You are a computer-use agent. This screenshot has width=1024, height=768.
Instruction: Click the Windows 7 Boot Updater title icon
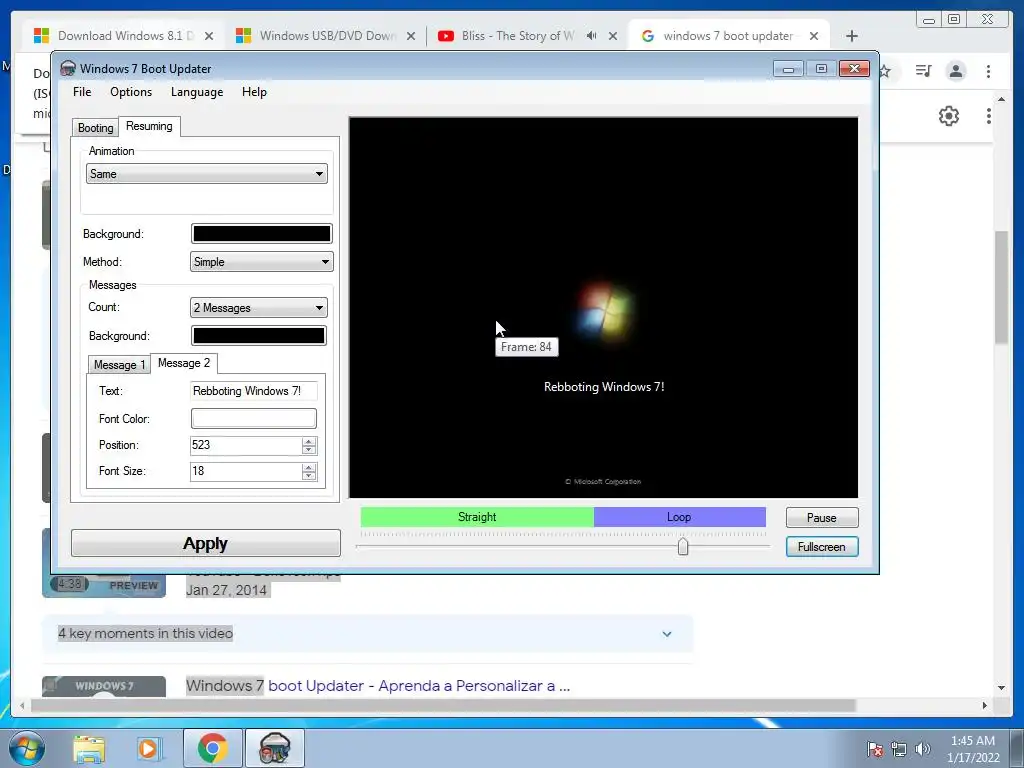(68, 69)
